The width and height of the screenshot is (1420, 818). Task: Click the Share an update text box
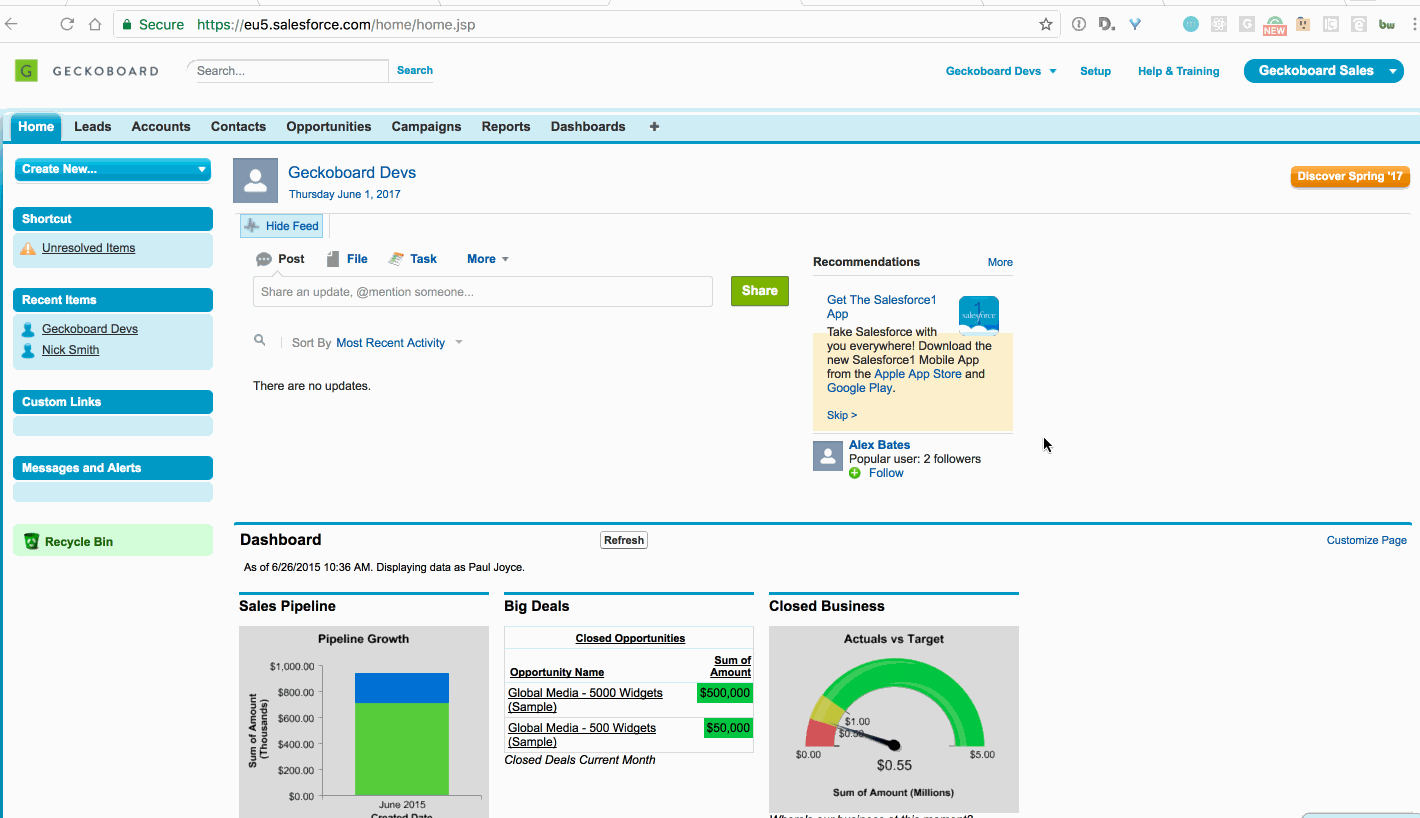pos(483,291)
